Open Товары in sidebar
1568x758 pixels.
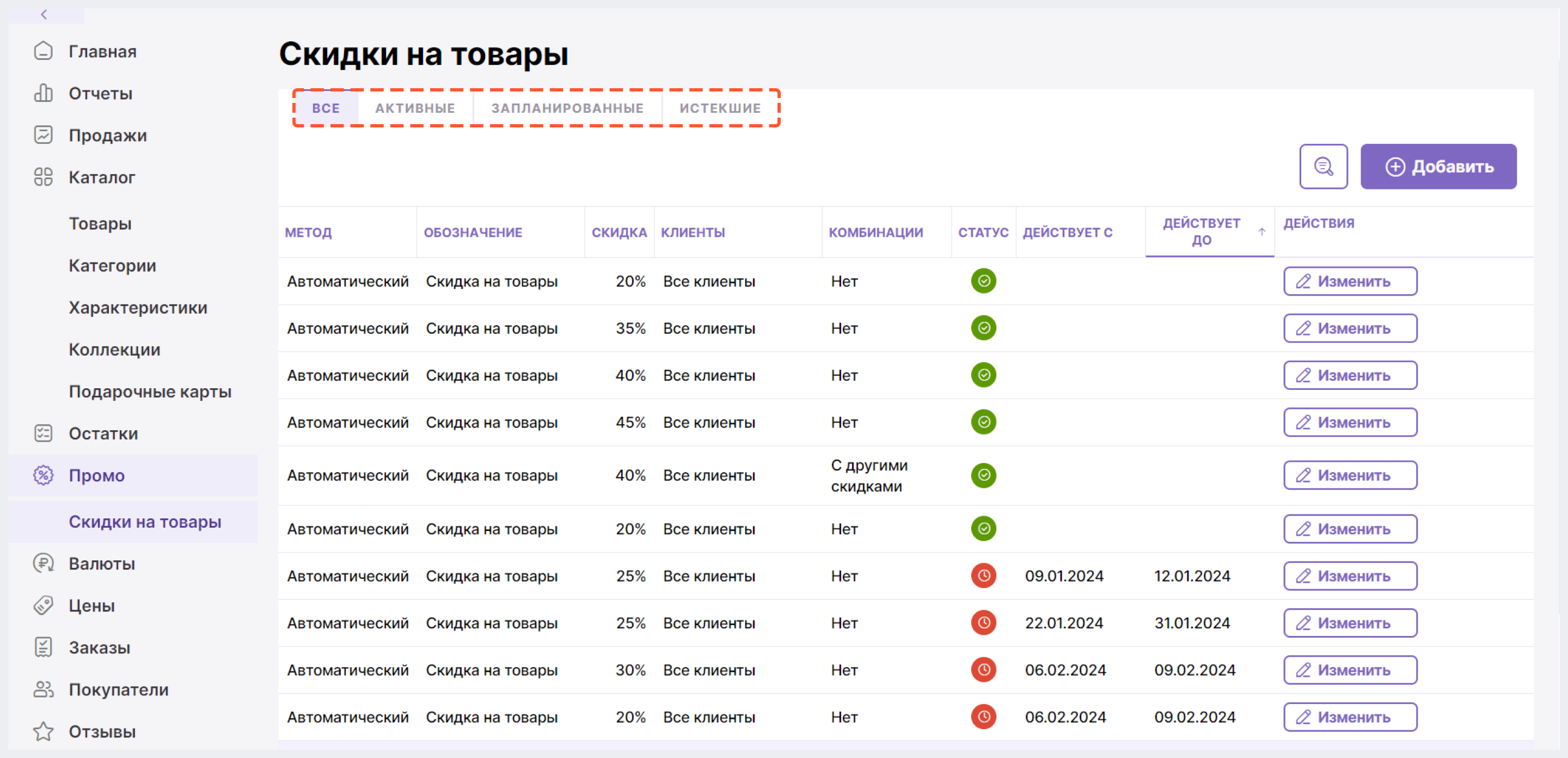coord(100,223)
